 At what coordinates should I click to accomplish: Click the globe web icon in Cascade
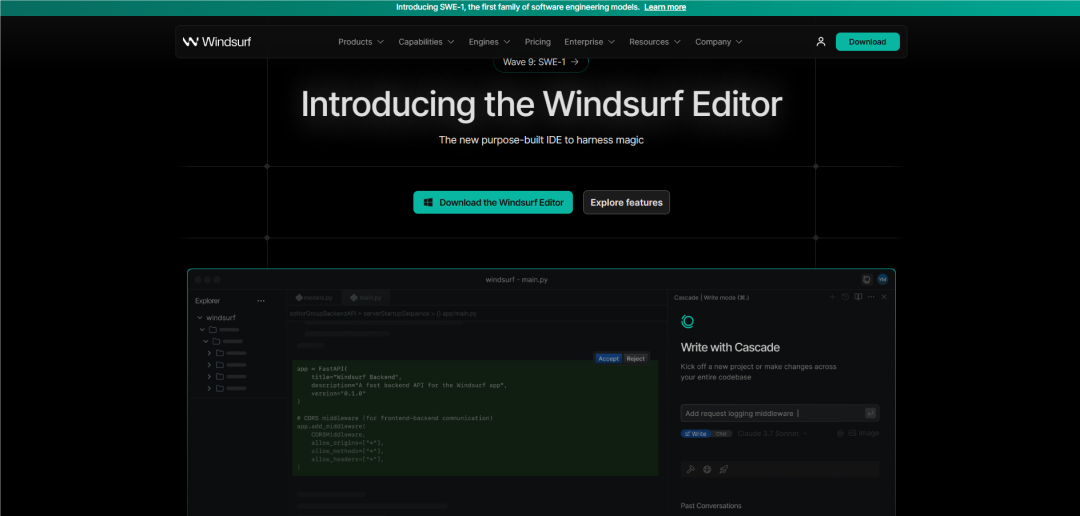707,469
